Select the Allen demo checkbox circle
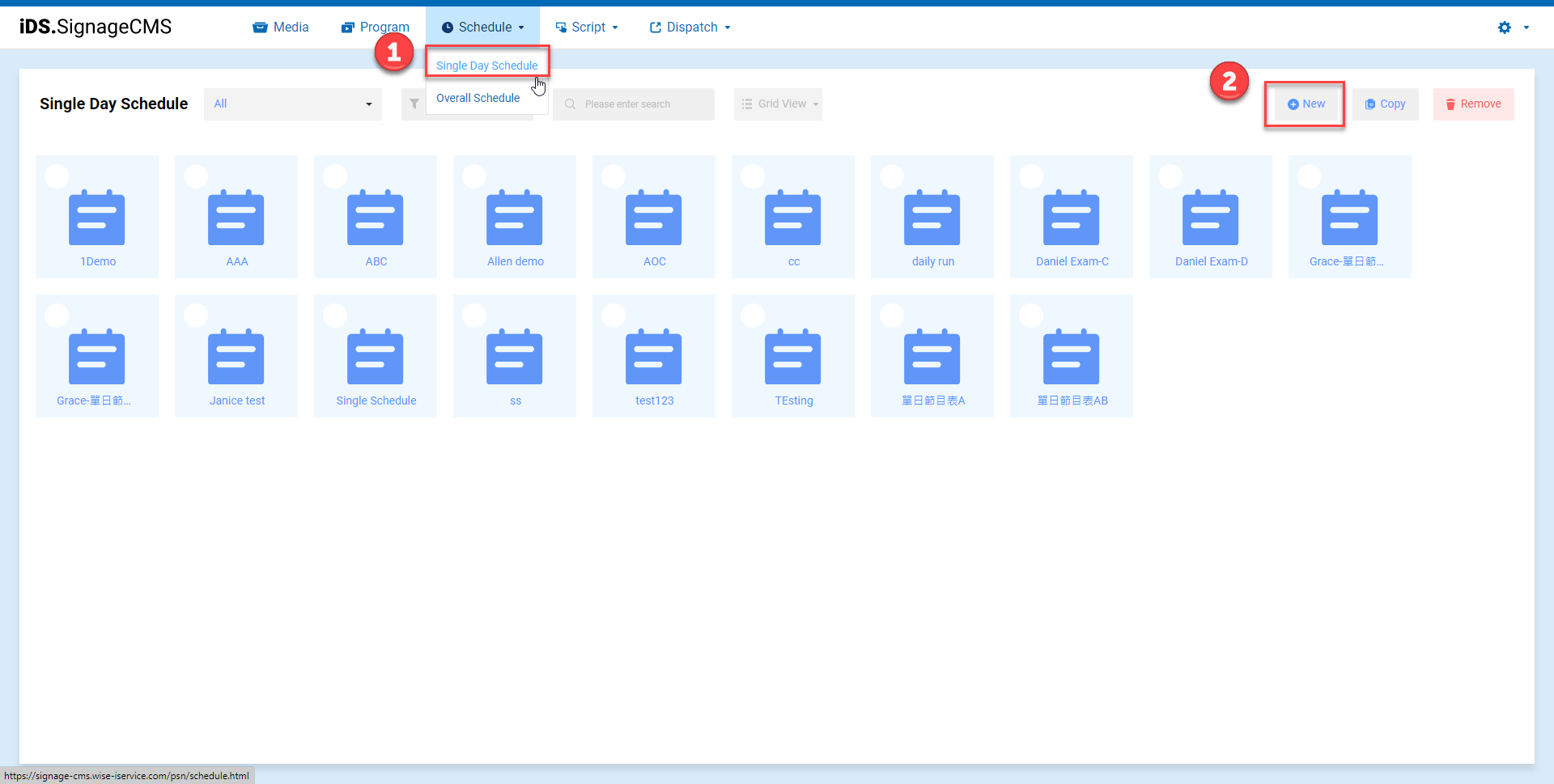1554x784 pixels. [474, 176]
